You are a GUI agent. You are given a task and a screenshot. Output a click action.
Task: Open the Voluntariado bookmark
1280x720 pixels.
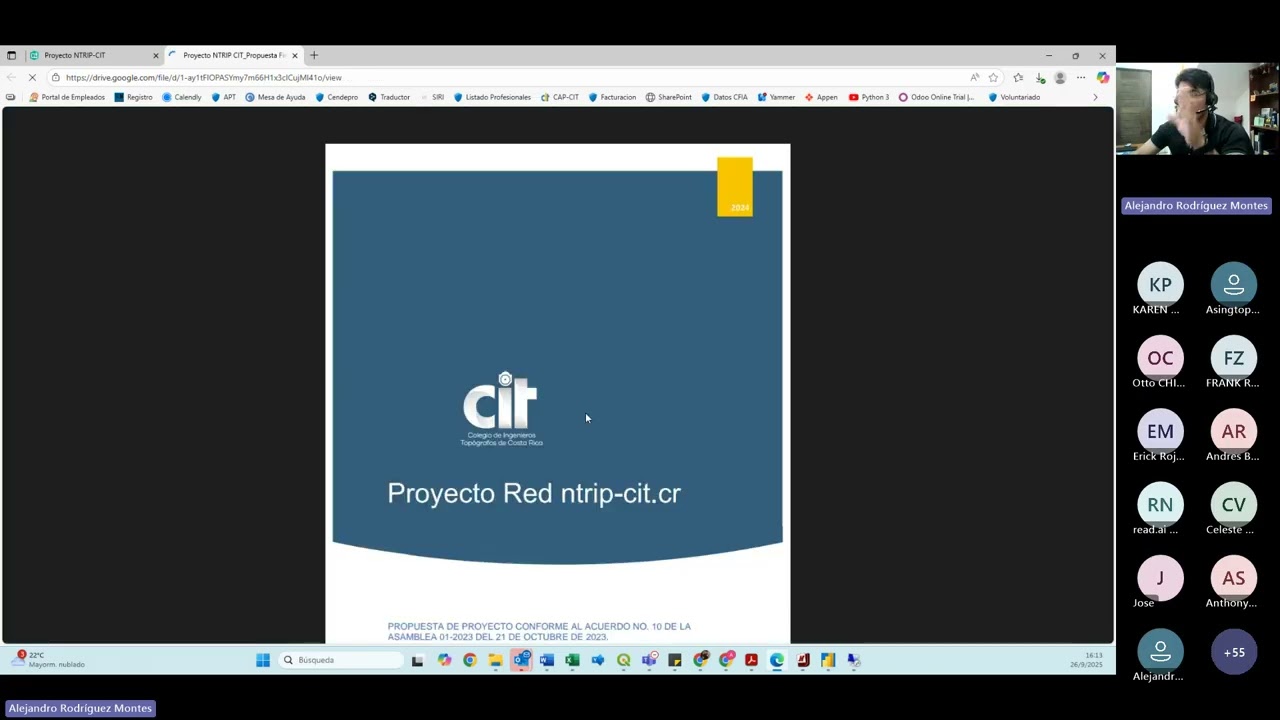click(x=1014, y=97)
